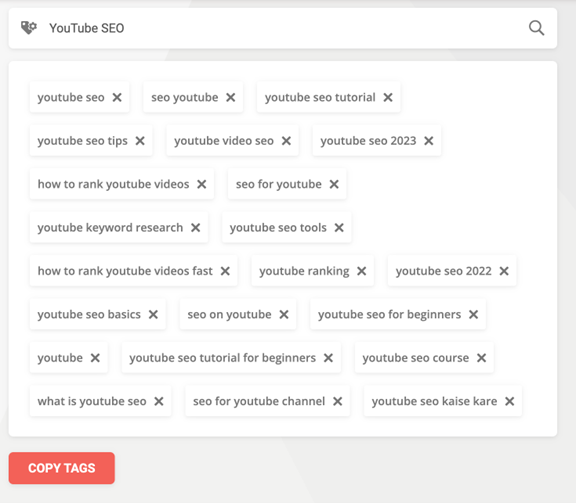
Task: Select the 'youtube seo tutorial' tag text
Action: (x=320, y=97)
